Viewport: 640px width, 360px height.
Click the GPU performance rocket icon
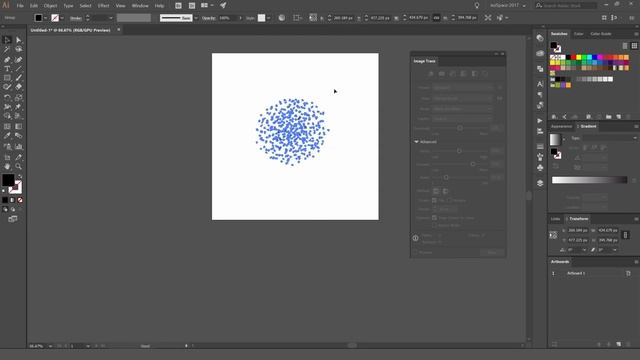tap(223, 5)
